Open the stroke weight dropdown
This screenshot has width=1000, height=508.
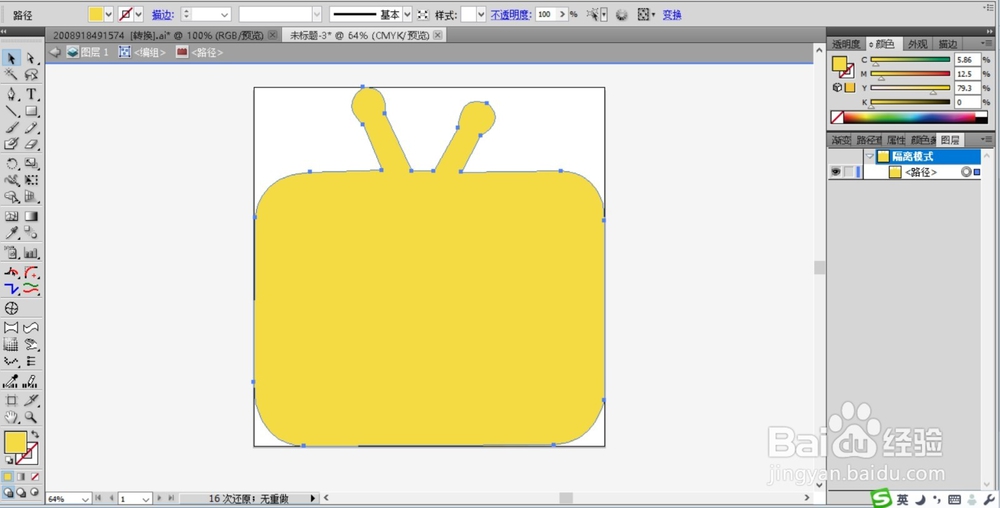225,14
